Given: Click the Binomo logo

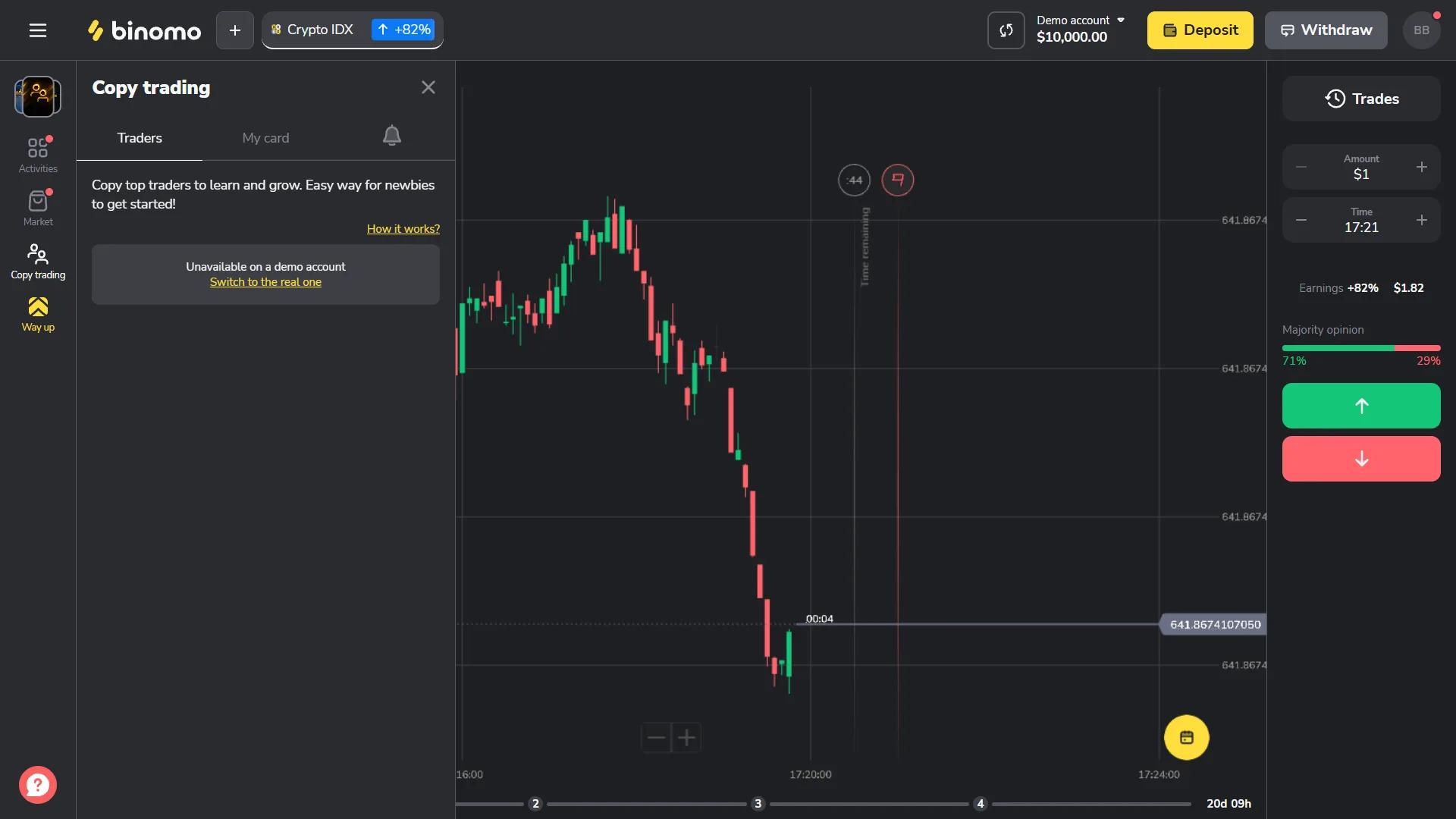Looking at the screenshot, I should click(x=144, y=30).
